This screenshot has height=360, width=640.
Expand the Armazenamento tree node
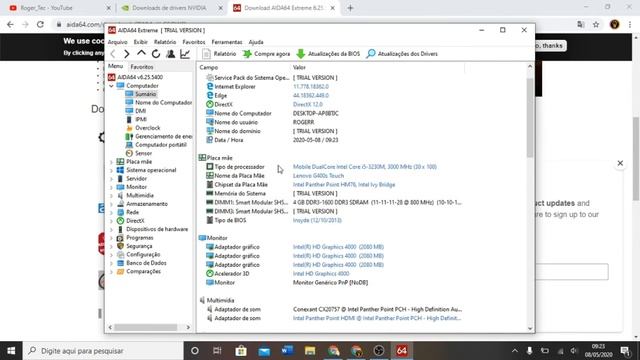click(111, 204)
